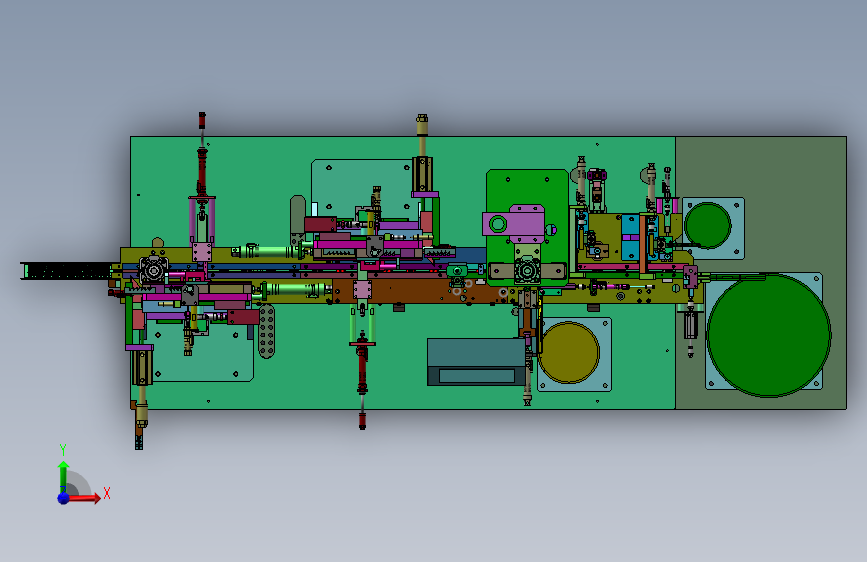Select the purple bracket with the green ring
The height and width of the screenshot is (562, 867).
pos(514,223)
